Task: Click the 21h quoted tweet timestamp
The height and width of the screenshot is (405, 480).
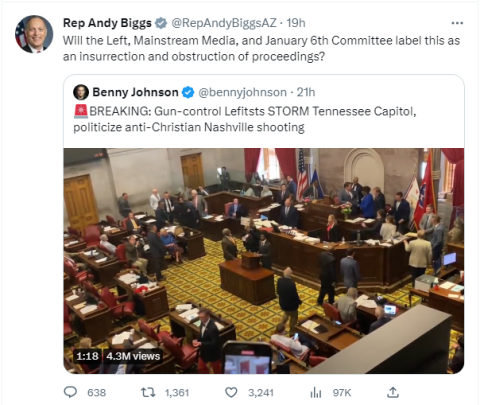Action: pyautogui.click(x=306, y=92)
